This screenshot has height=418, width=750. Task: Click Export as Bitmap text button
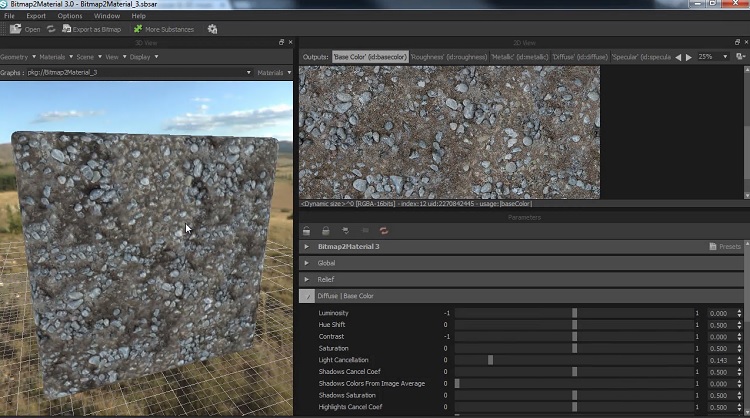point(97,29)
